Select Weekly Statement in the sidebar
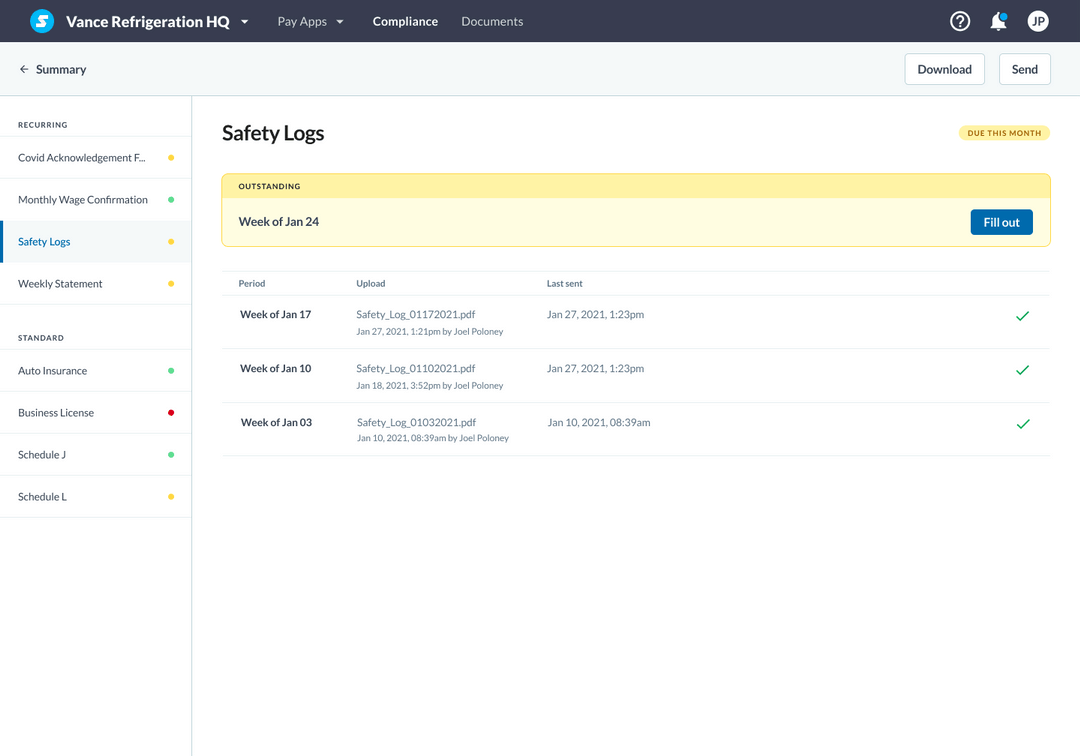The image size is (1080, 756). (59, 283)
